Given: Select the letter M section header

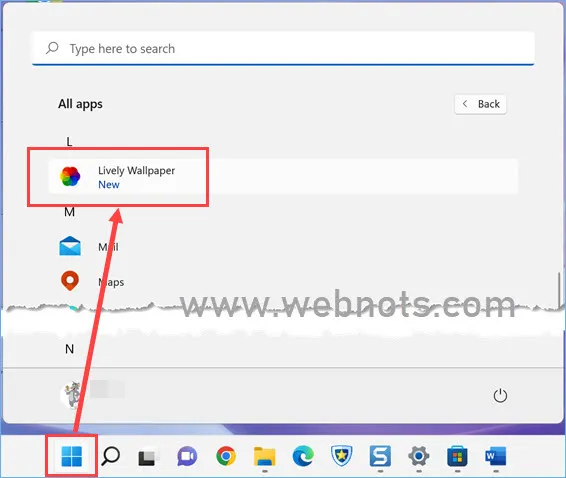Looking at the screenshot, I should (69, 212).
